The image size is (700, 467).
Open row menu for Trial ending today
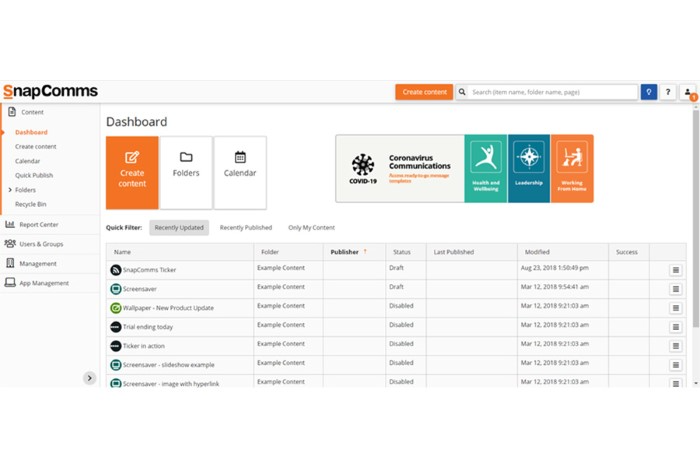[x=676, y=327]
